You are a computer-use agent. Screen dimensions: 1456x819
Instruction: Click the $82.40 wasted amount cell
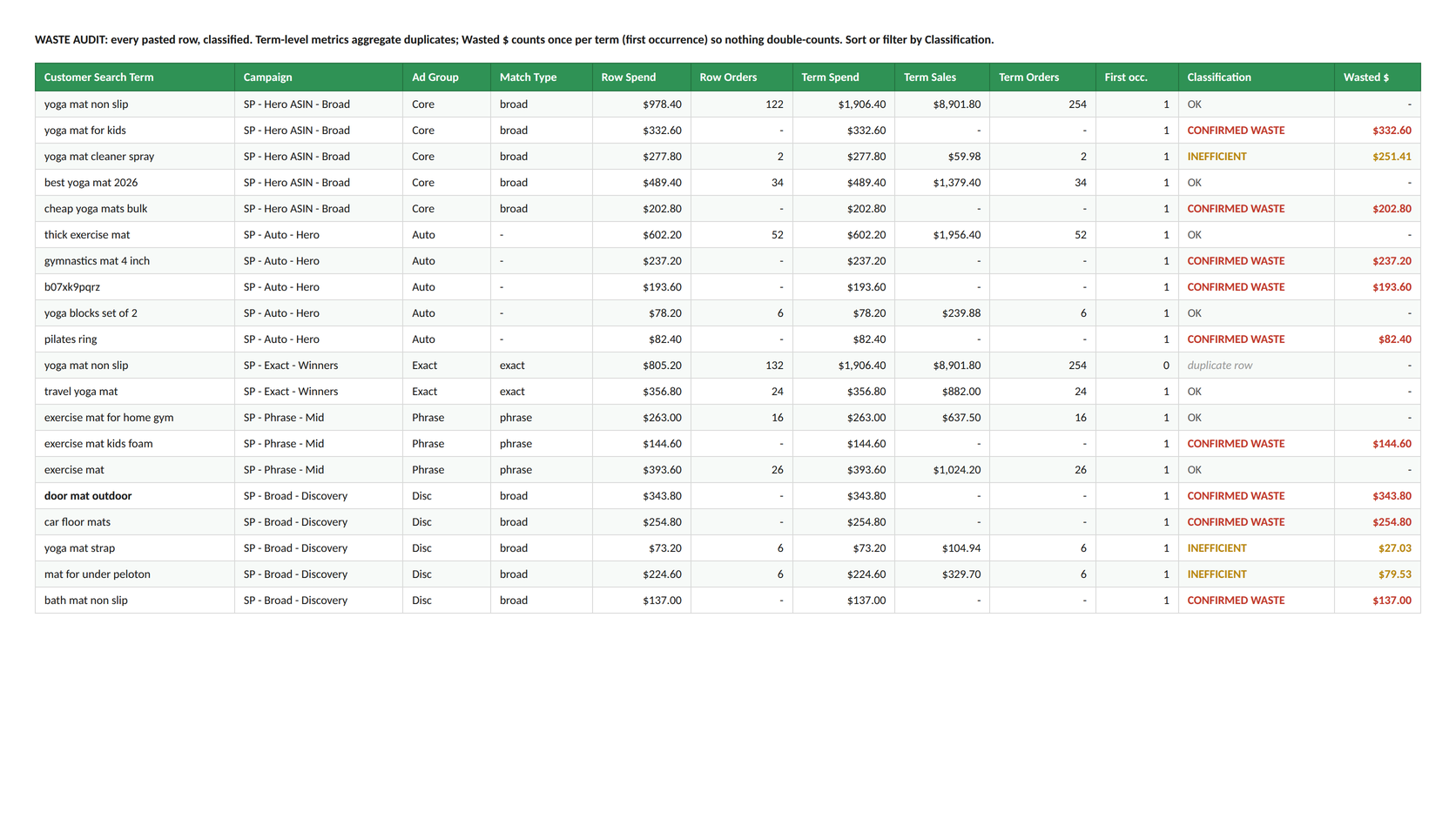tap(1378, 339)
